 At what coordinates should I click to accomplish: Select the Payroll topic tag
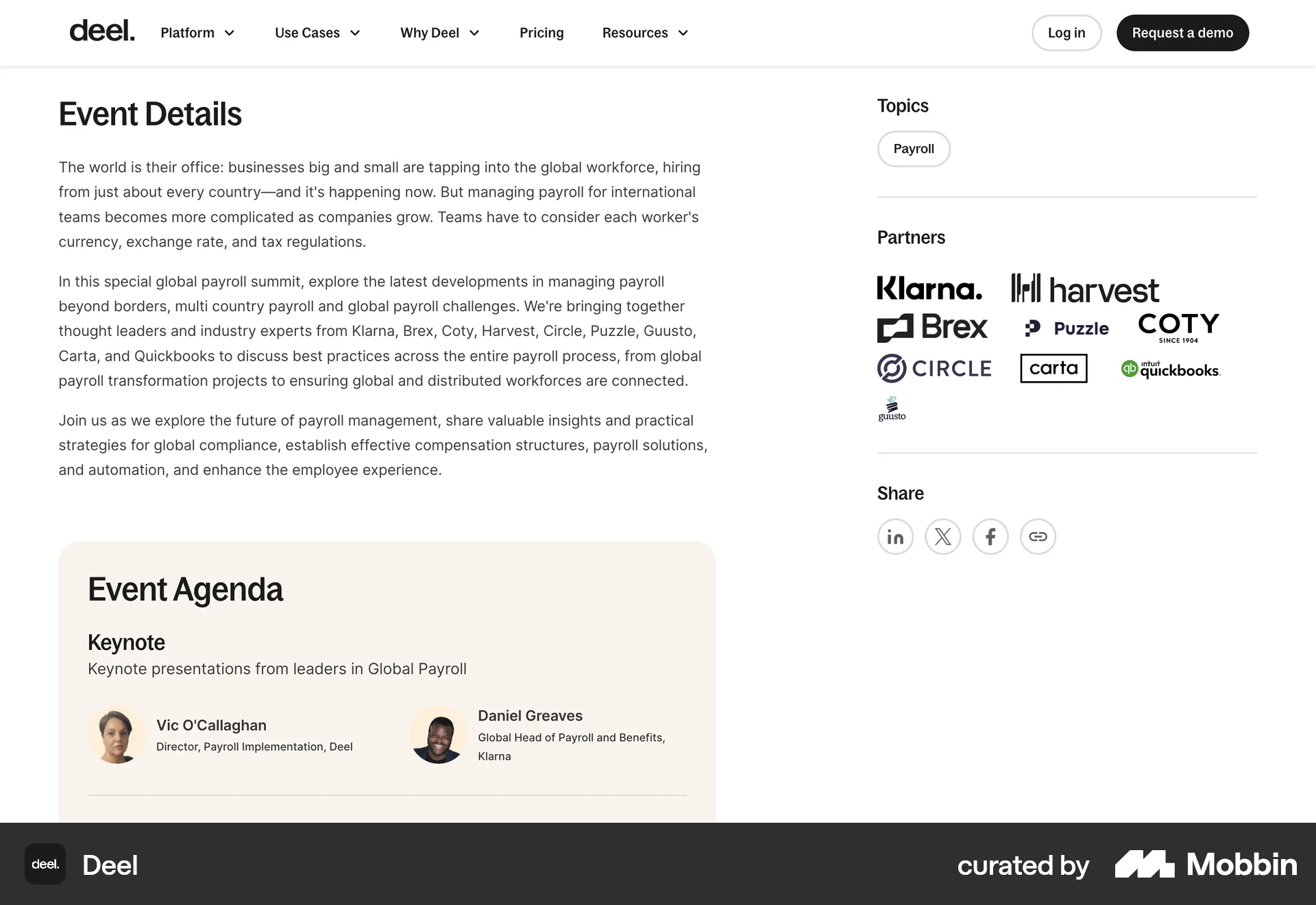coord(914,149)
